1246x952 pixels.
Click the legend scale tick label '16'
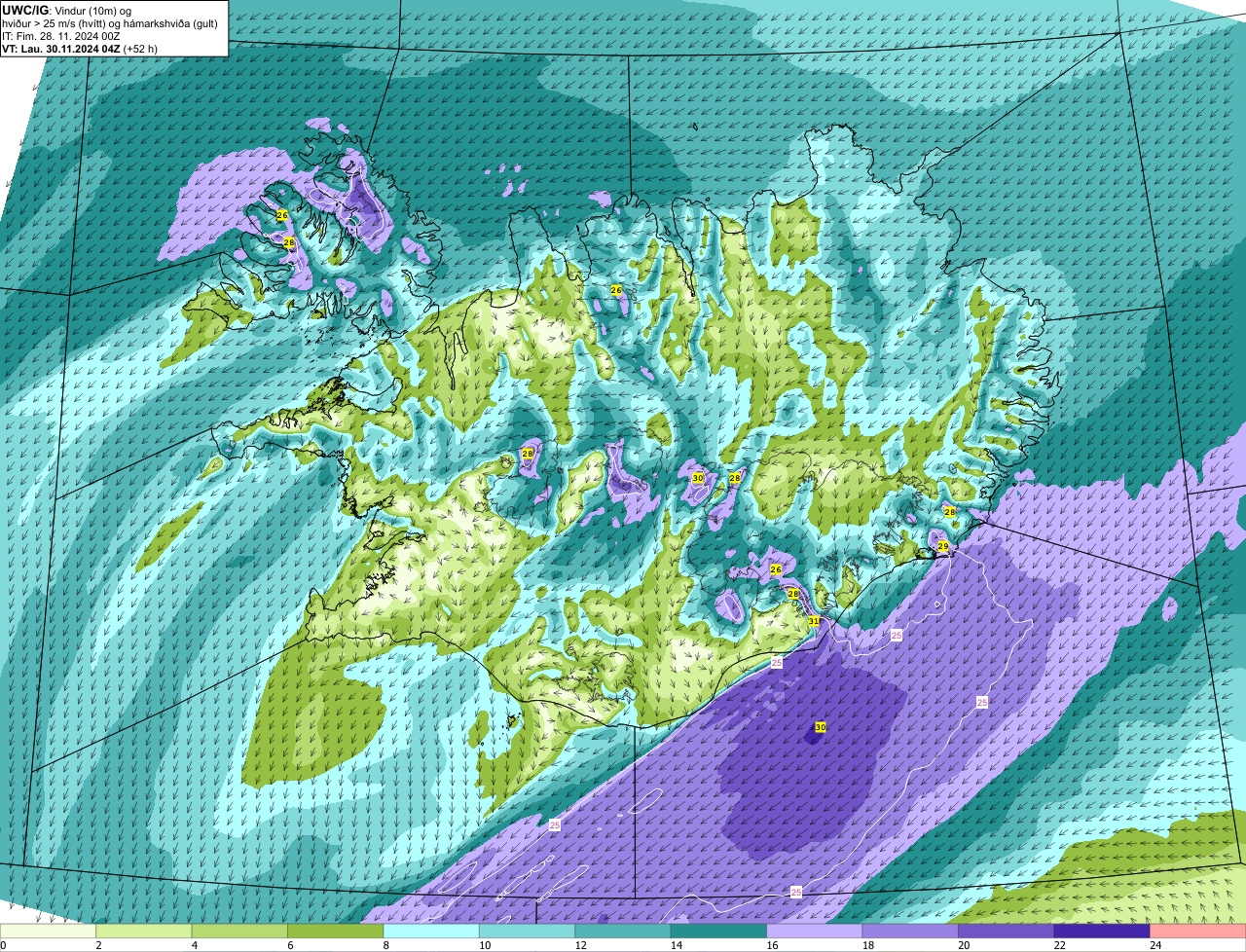tap(772, 945)
